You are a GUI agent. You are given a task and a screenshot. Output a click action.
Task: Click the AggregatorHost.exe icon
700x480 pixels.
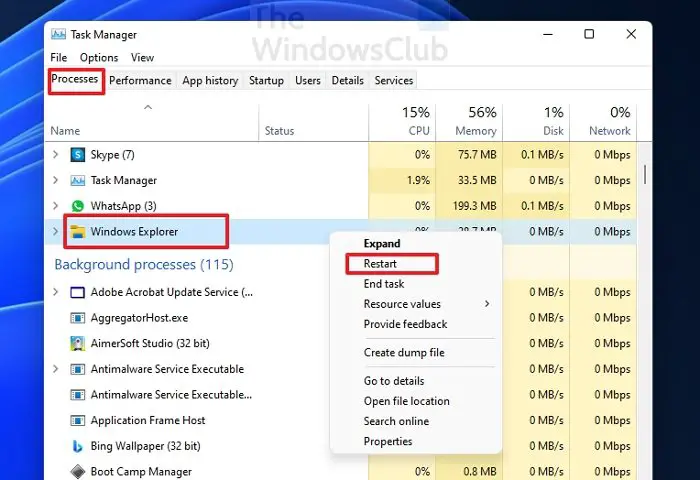(78, 318)
